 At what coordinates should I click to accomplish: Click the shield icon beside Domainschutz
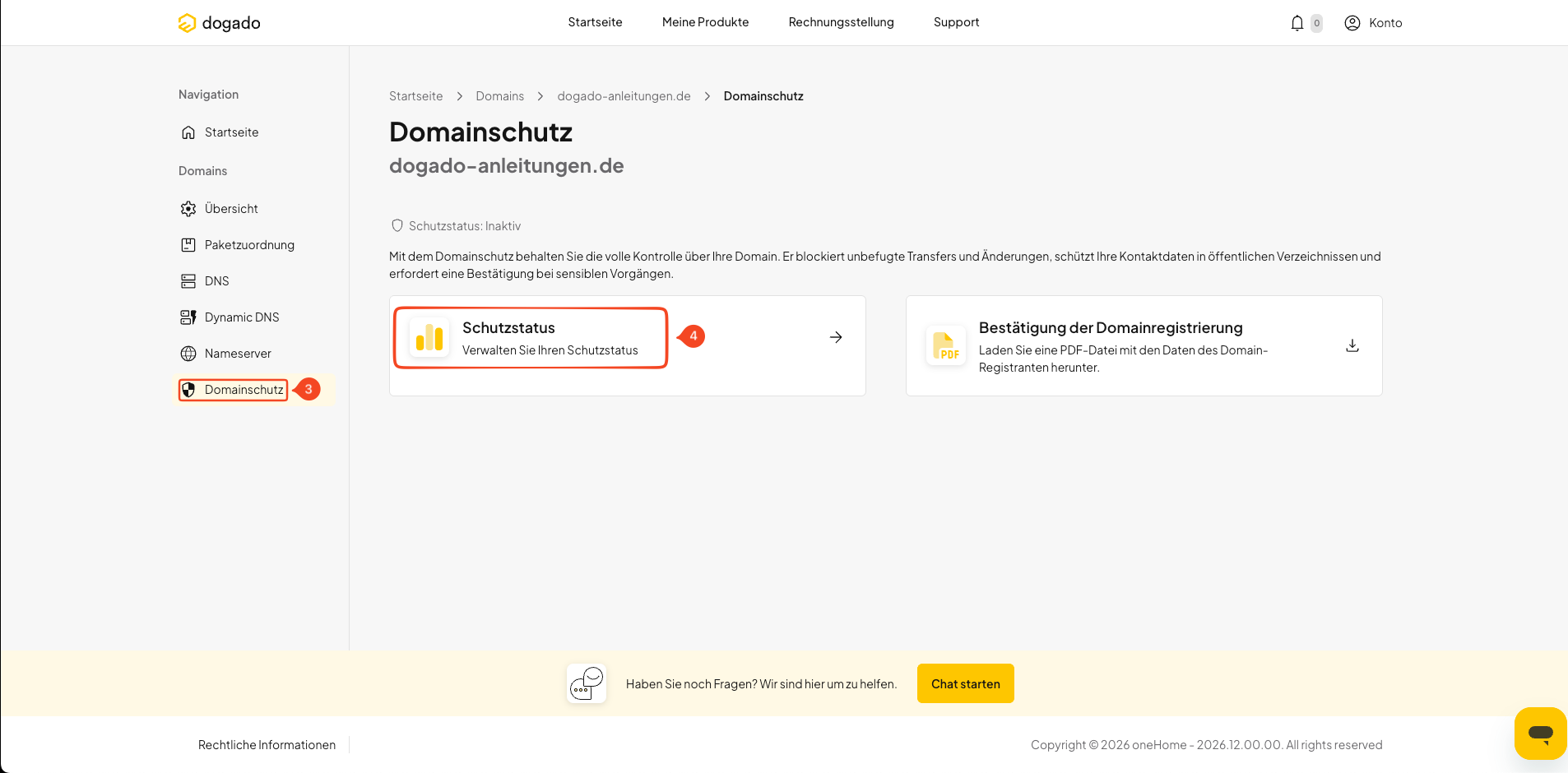[188, 390]
